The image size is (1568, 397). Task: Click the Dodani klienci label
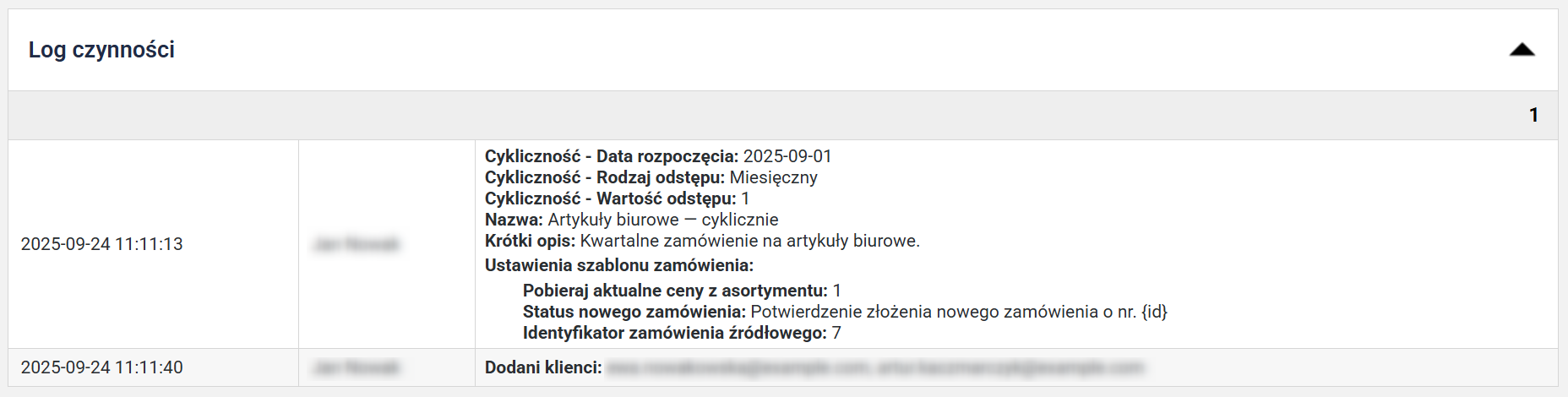pyautogui.click(x=542, y=367)
